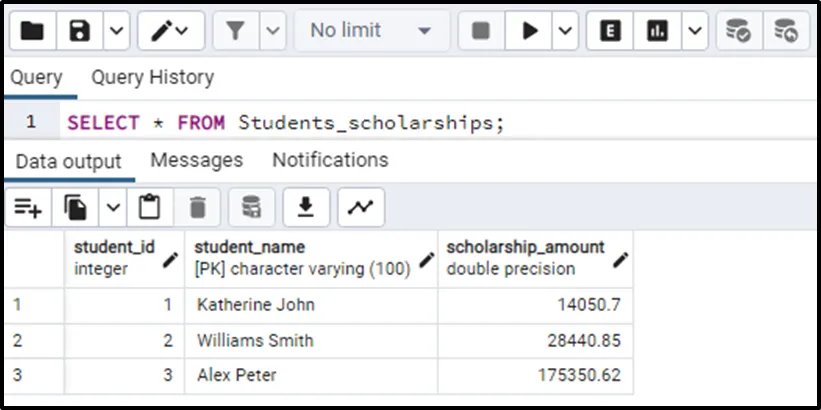Screen dimensions: 821x410
Task: Click the Rollback database icon
Action: pyautogui.click(x=787, y=31)
